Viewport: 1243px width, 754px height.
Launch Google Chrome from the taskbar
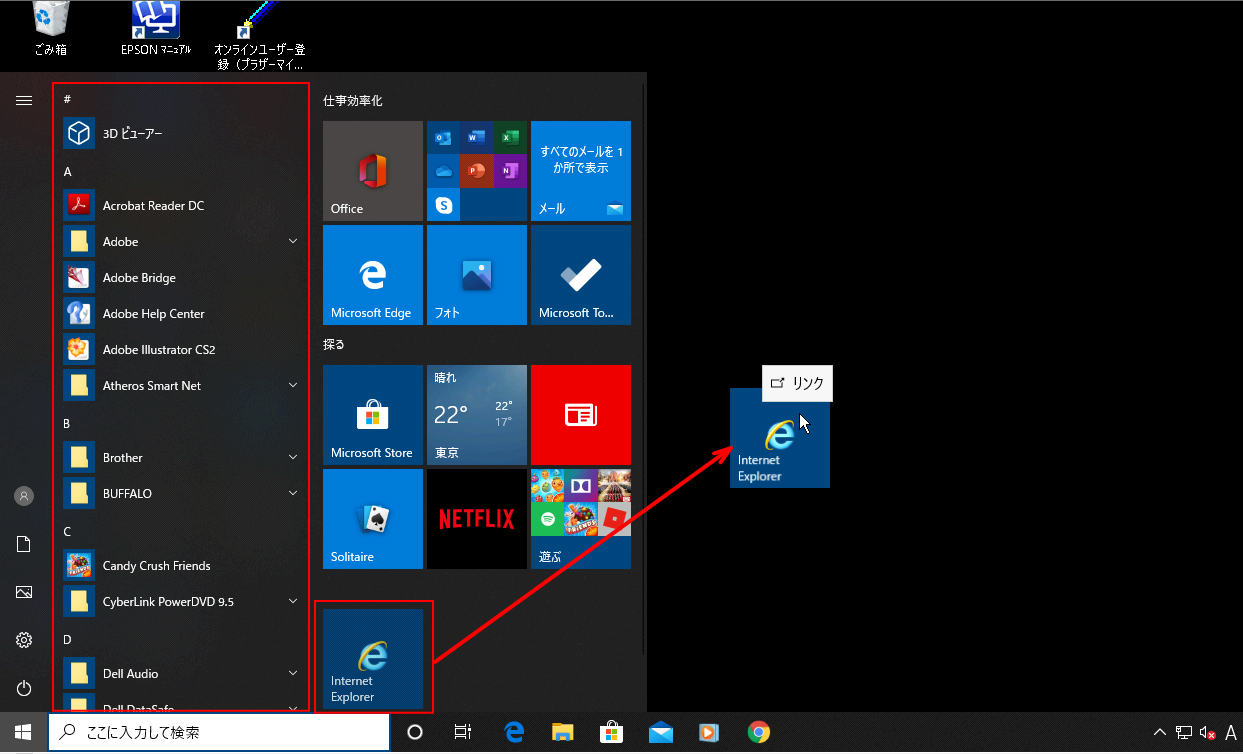(759, 733)
